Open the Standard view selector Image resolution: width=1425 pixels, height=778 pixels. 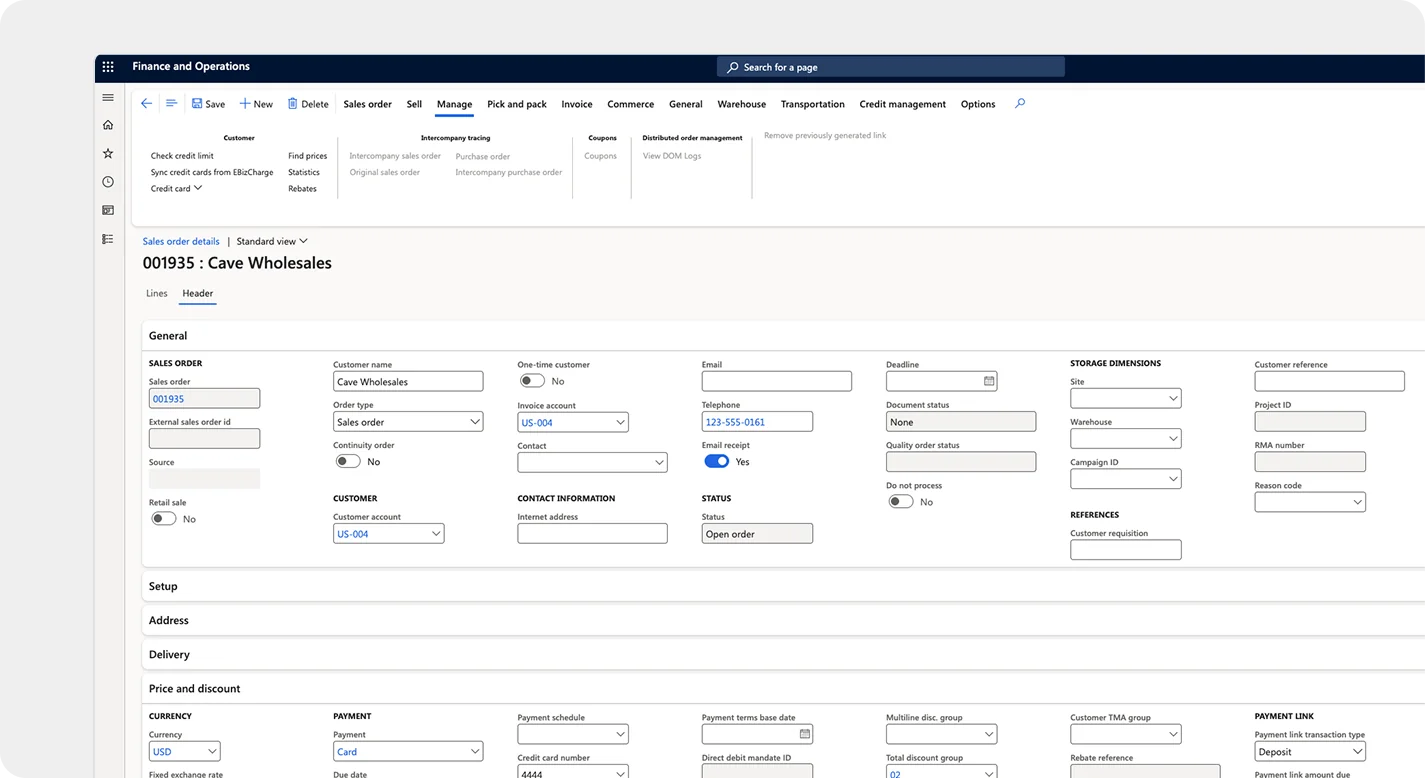coord(272,241)
